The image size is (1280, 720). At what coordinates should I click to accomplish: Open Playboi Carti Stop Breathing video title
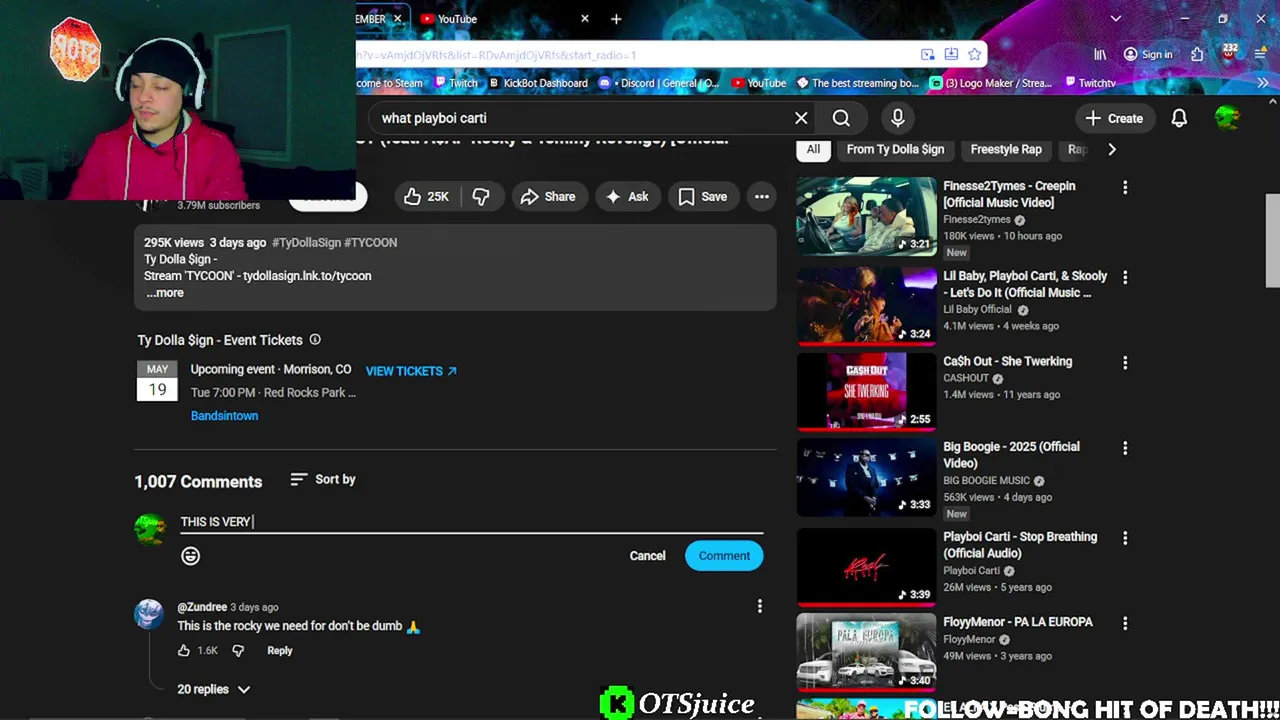[1020, 545]
